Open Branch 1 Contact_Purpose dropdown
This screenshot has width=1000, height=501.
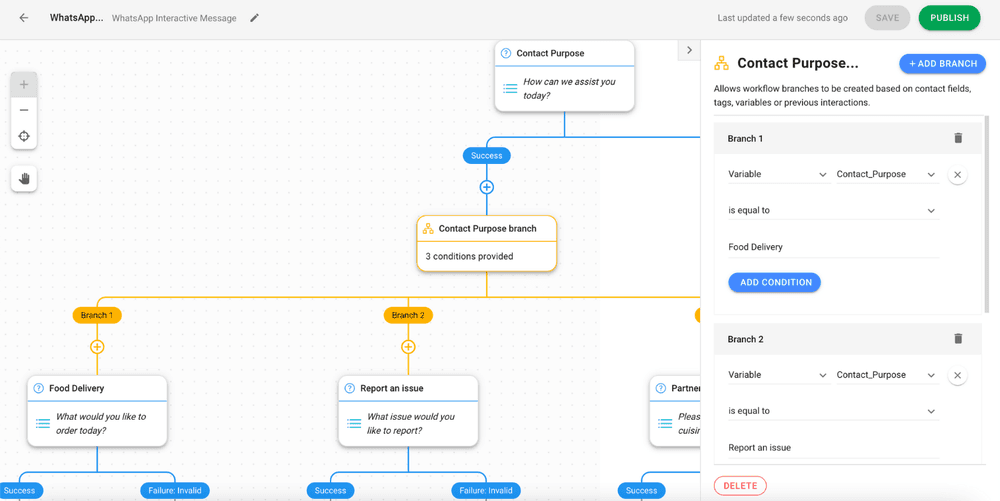(887, 175)
